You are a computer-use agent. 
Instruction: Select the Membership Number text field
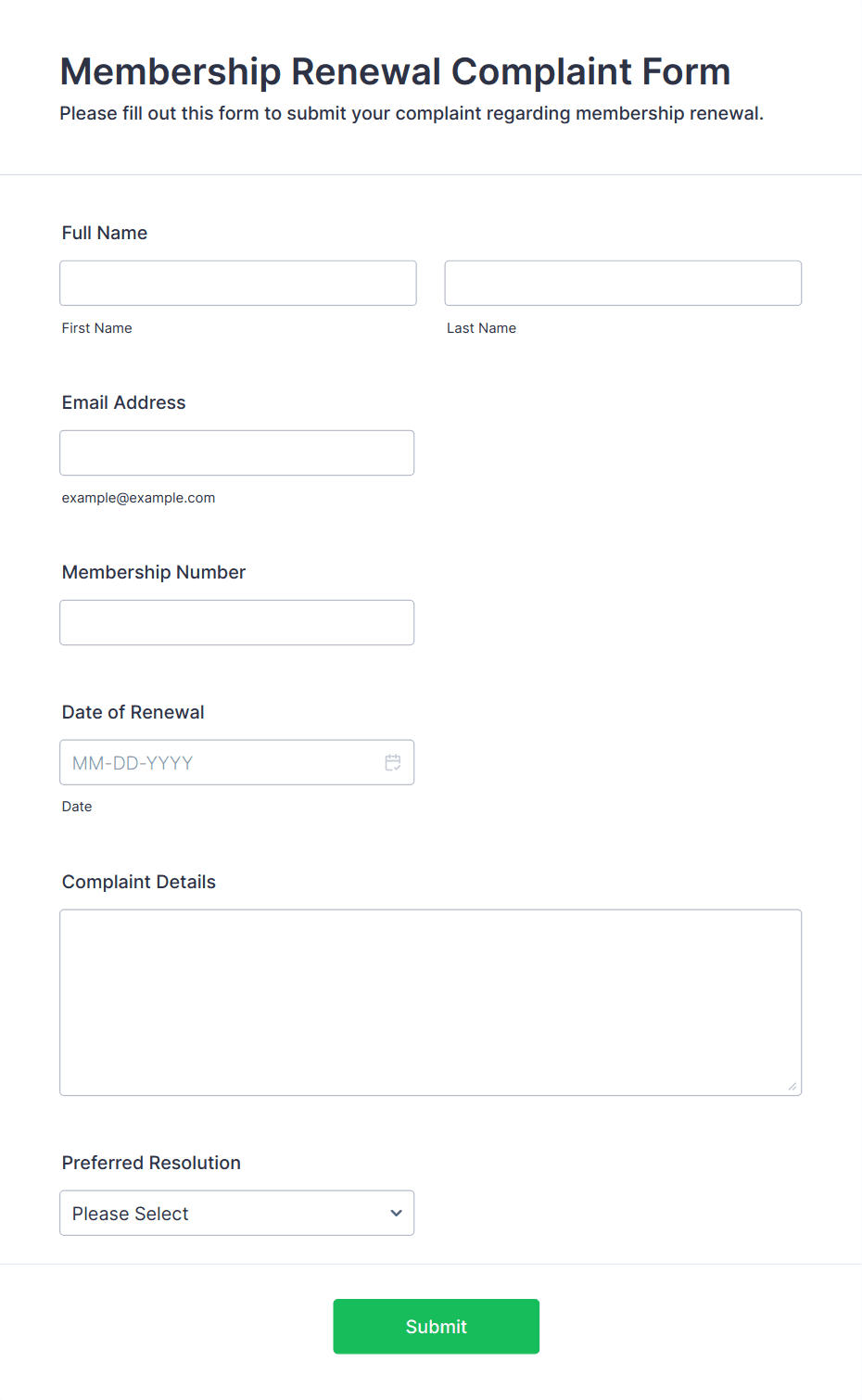click(237, 622)
